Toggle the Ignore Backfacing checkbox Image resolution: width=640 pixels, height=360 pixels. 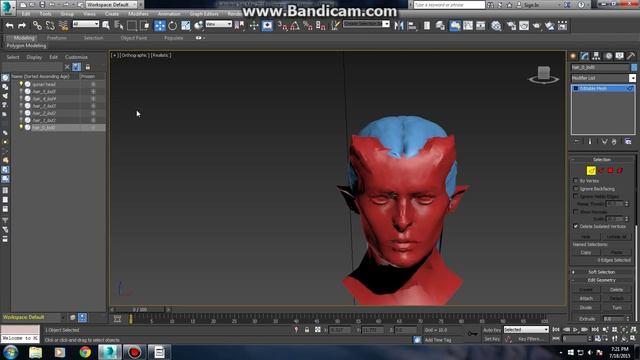coord(576,189)
